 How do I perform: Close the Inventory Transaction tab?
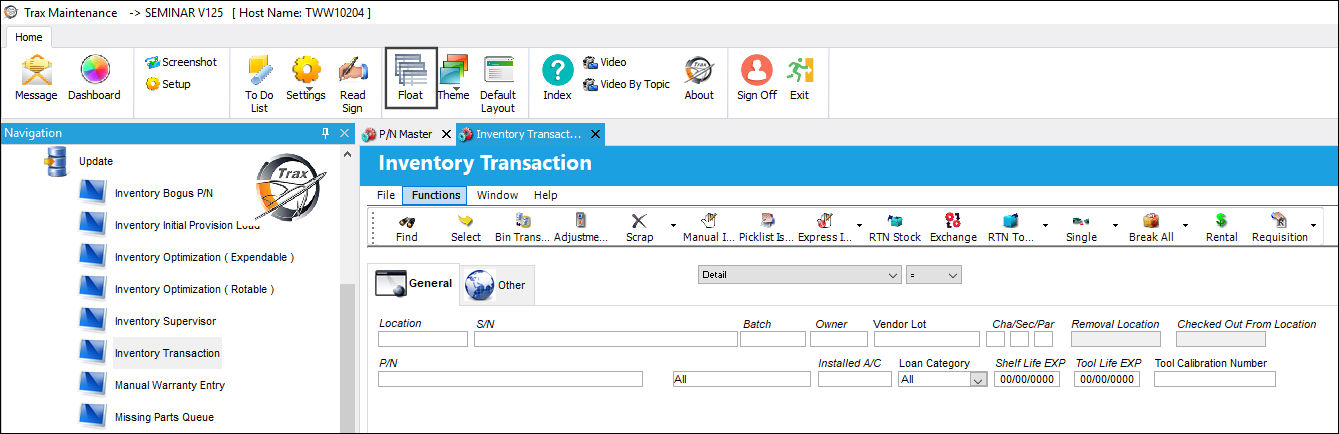[596, 134]
